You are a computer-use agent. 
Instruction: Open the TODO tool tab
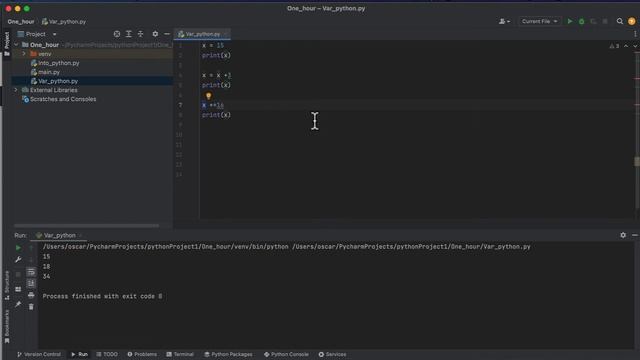point(107,354)
